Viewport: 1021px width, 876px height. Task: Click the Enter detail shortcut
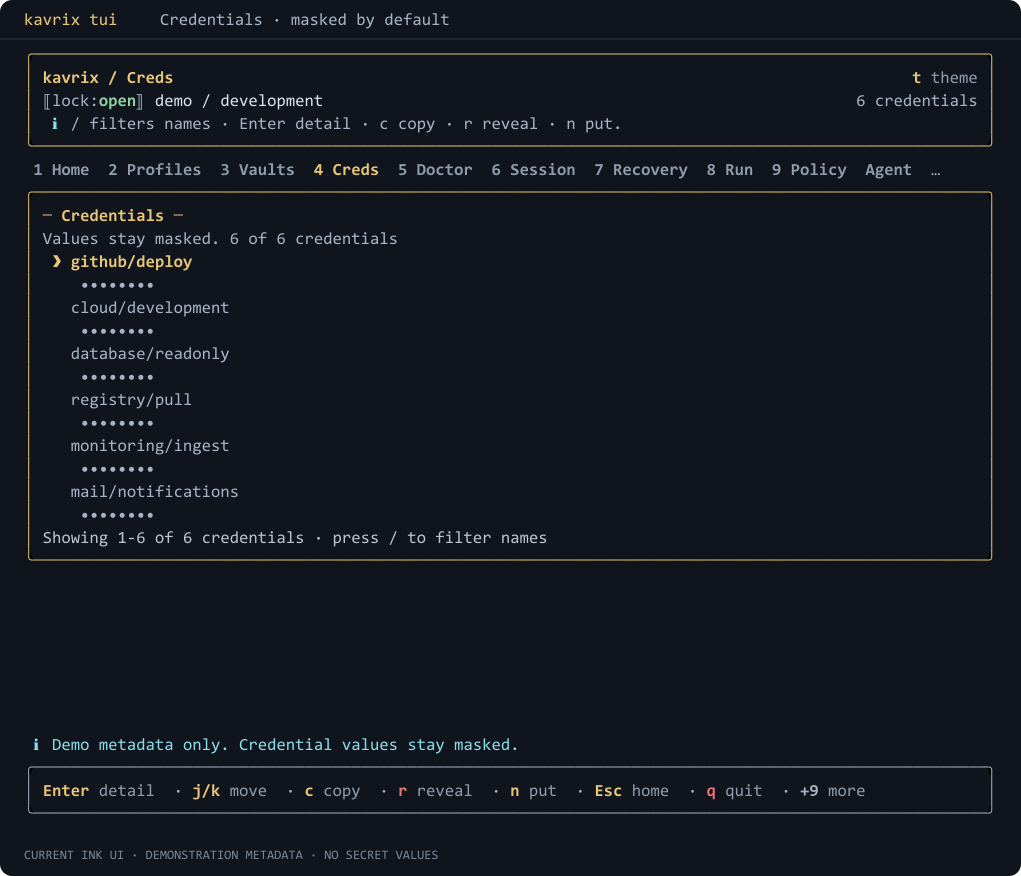click(98, 791)
